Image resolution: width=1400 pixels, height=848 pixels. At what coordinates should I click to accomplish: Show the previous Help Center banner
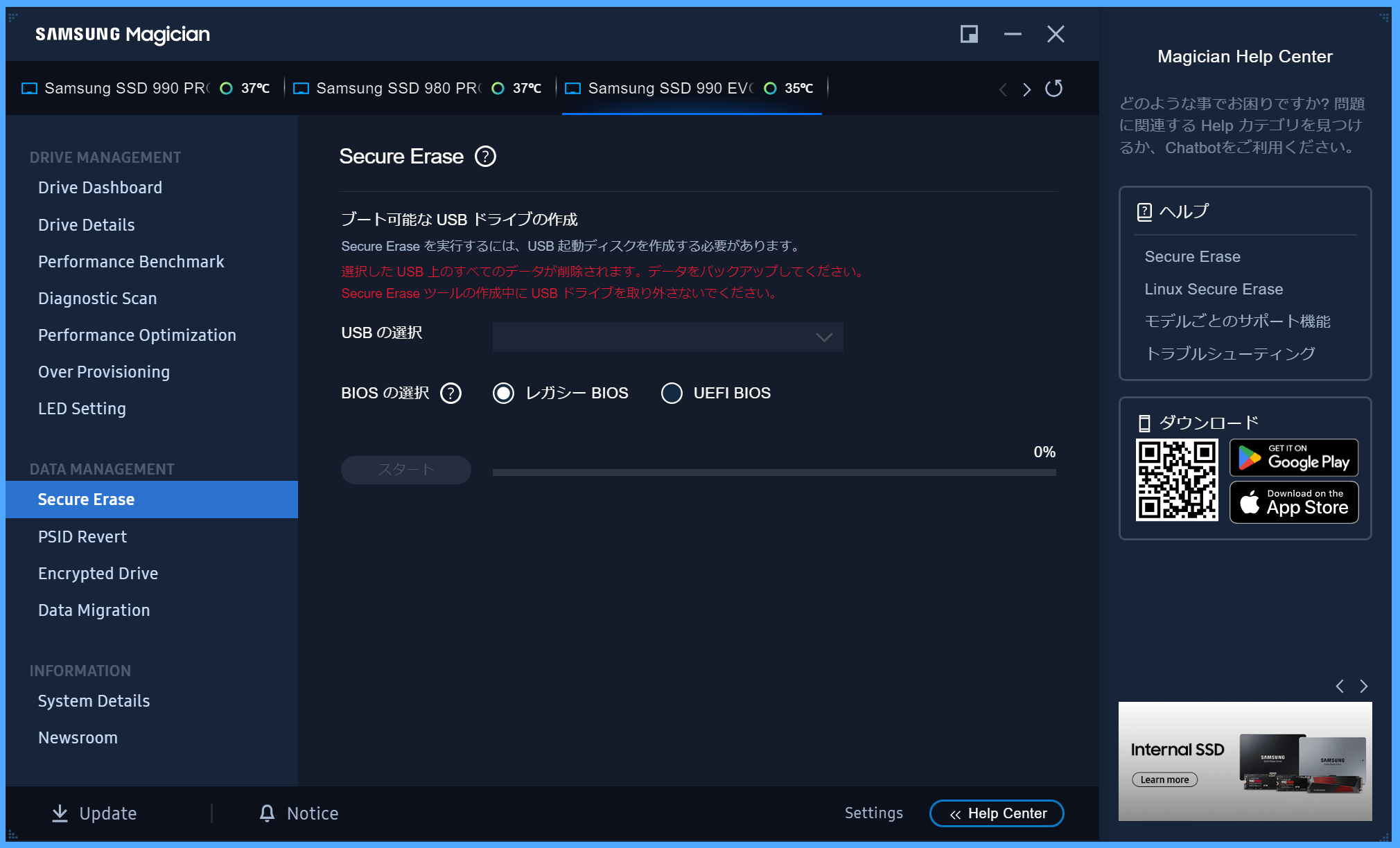pyautogui.click(x=1340, y=686)
